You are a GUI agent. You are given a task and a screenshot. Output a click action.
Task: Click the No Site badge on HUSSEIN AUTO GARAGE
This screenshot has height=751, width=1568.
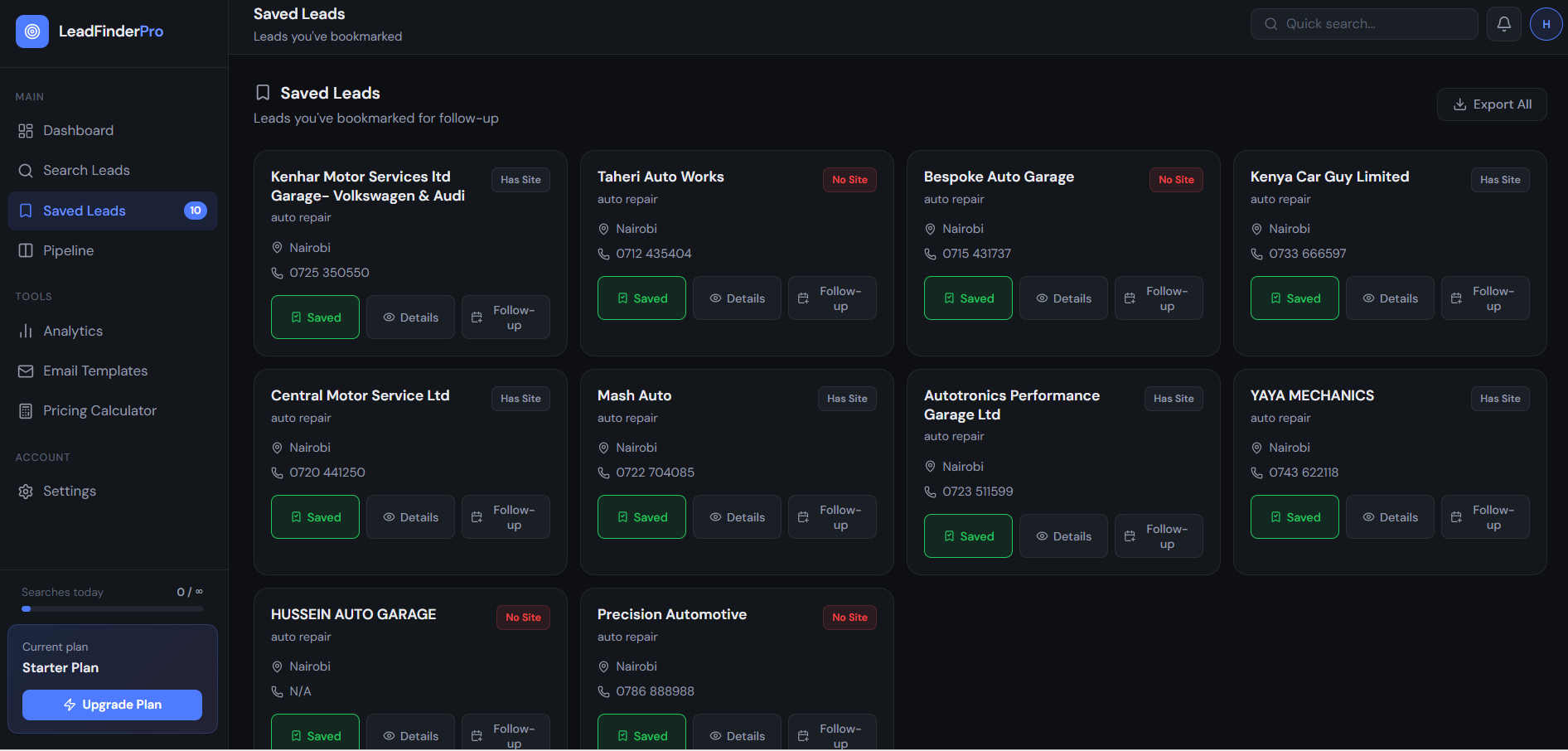coord(523,618)
